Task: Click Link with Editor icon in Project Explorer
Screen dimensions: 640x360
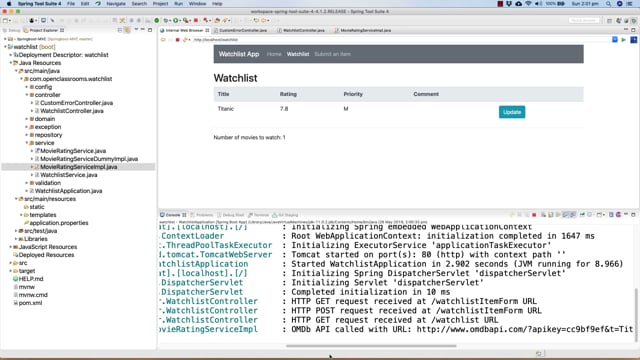Action: [127, 30]
